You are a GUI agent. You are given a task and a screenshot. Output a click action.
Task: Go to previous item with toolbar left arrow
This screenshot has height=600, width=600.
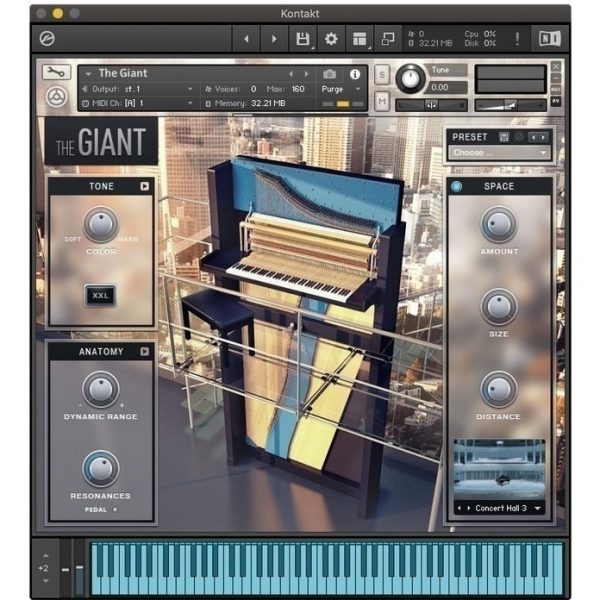[x=246, y=39]
